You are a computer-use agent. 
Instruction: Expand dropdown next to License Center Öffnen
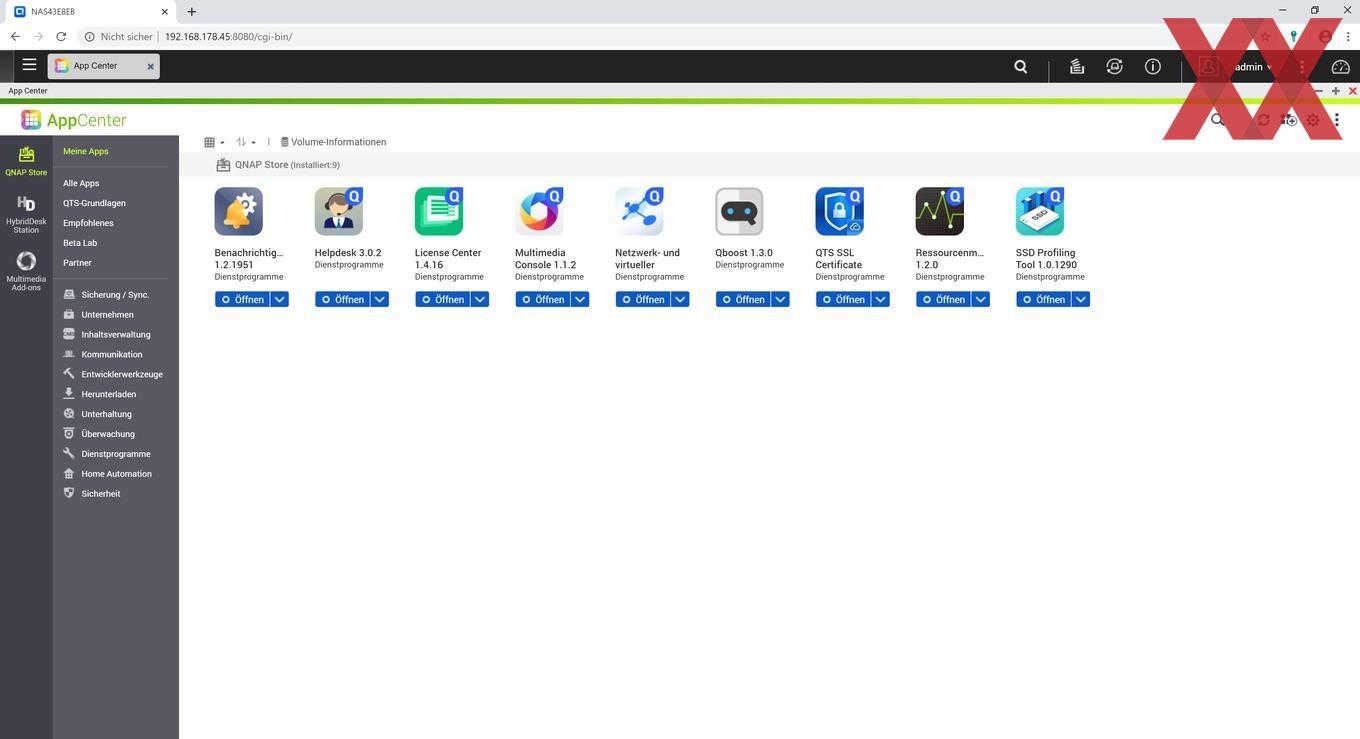(x=480, y=299)
